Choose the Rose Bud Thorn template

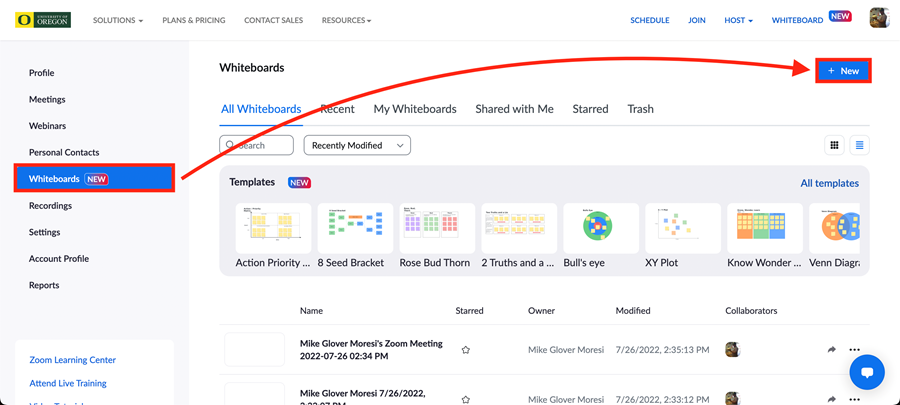pyautogui.click(x=437, y=228)
